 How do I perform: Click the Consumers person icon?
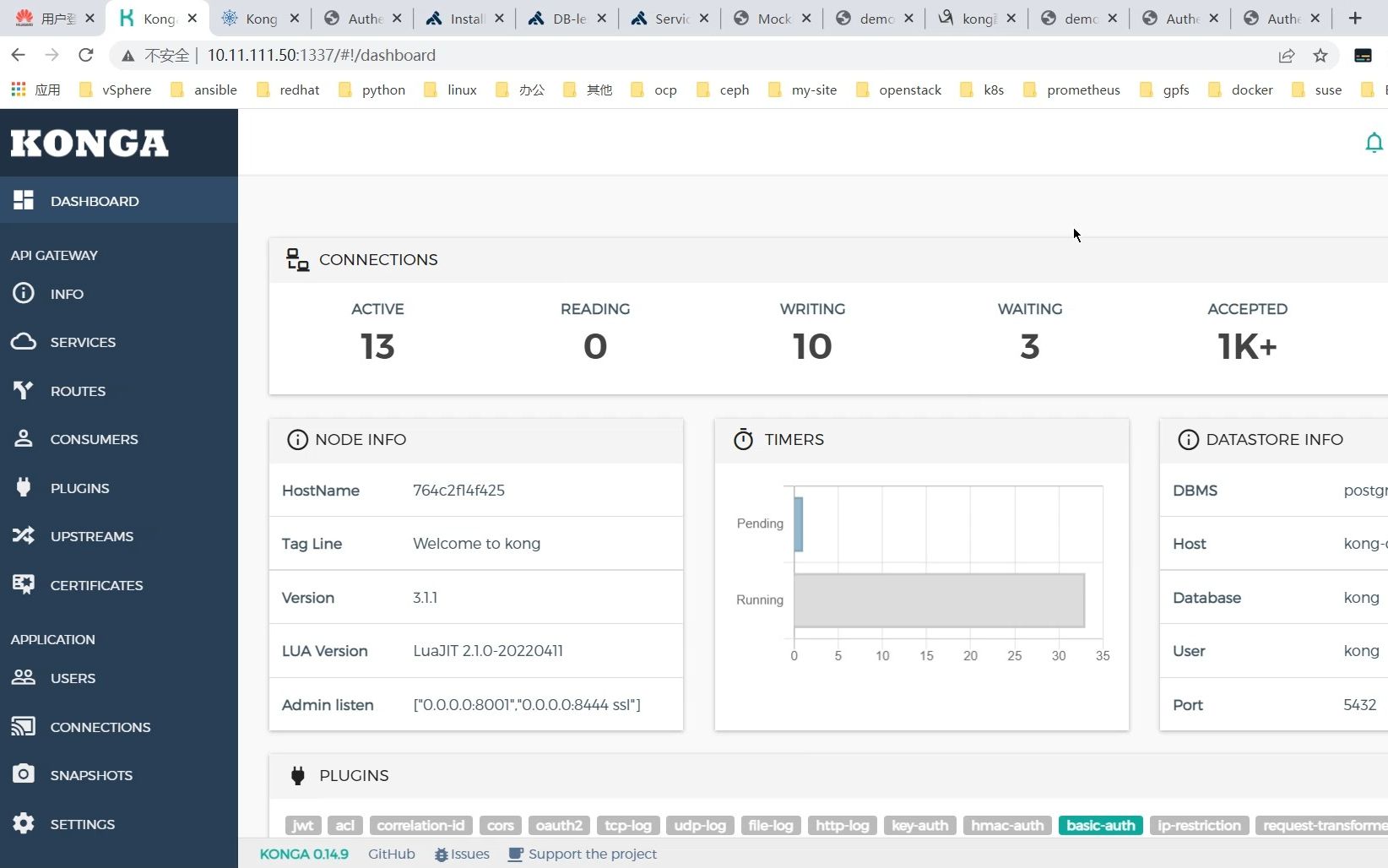24,438
